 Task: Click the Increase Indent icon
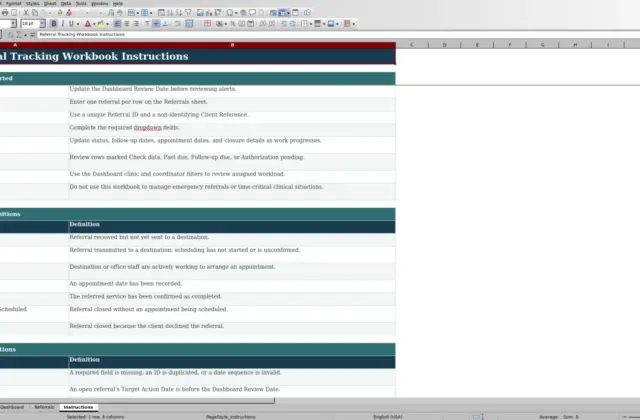(284, 24)
